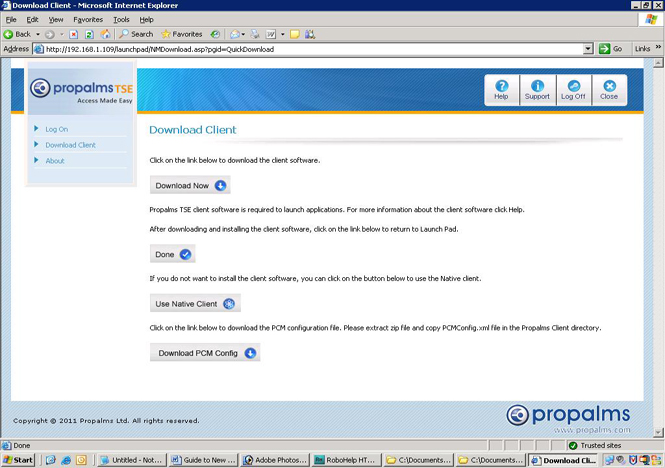
Task: Open the Favorites menu
Action: coord(88,20)
